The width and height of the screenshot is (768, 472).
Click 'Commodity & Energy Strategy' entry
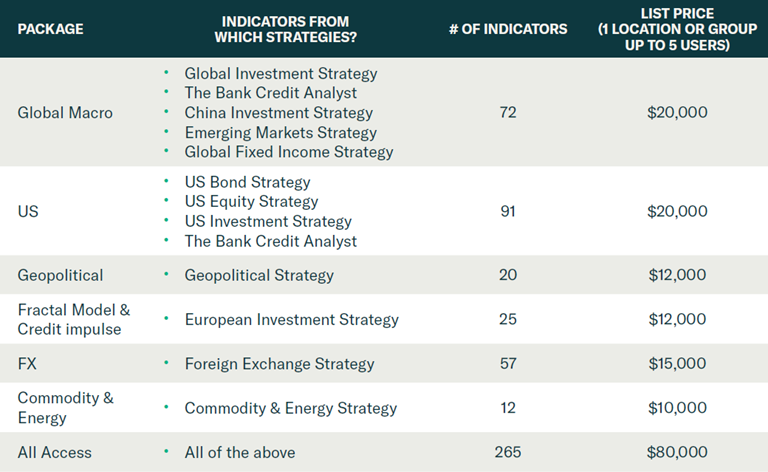pos(290,408)
